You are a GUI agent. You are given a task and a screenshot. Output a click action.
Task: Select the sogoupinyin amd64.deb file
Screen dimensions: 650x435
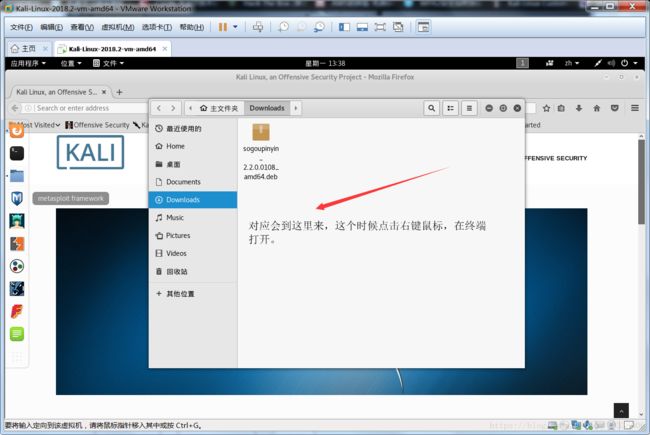261,152
